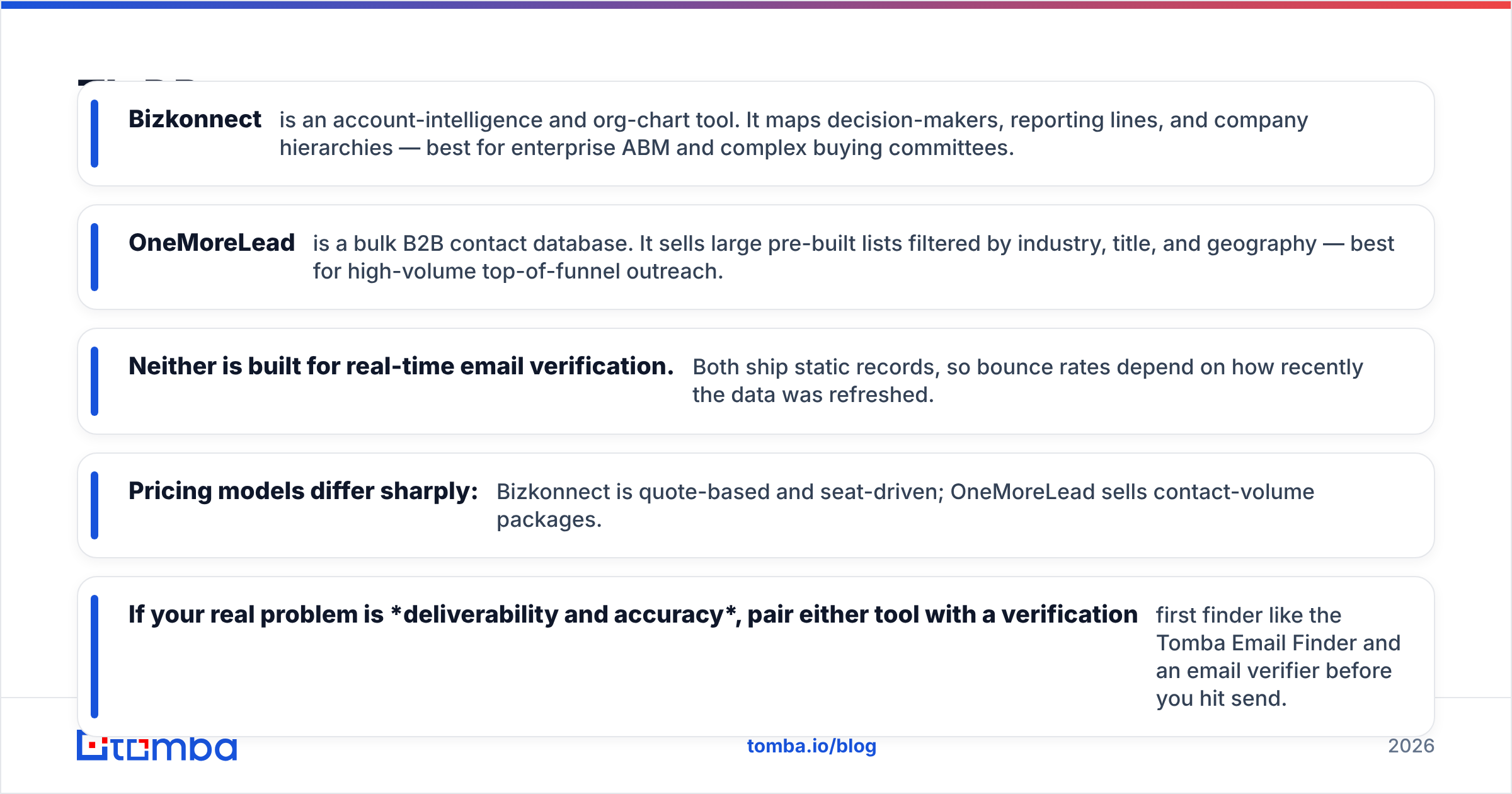The height and width of the screenshot is (794, 1512).
Task: Select the 'Pricing models differ sharply' heading
Action: tap(303, 491)
